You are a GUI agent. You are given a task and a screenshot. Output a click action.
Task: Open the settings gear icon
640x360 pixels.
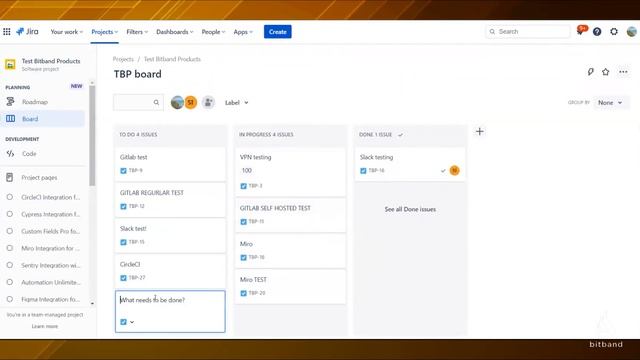pos(614,31)
